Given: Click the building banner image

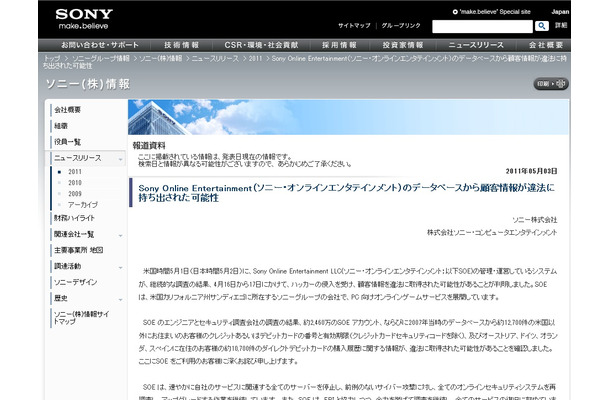Looking at the screenshot, I should [x=348, y=117].
